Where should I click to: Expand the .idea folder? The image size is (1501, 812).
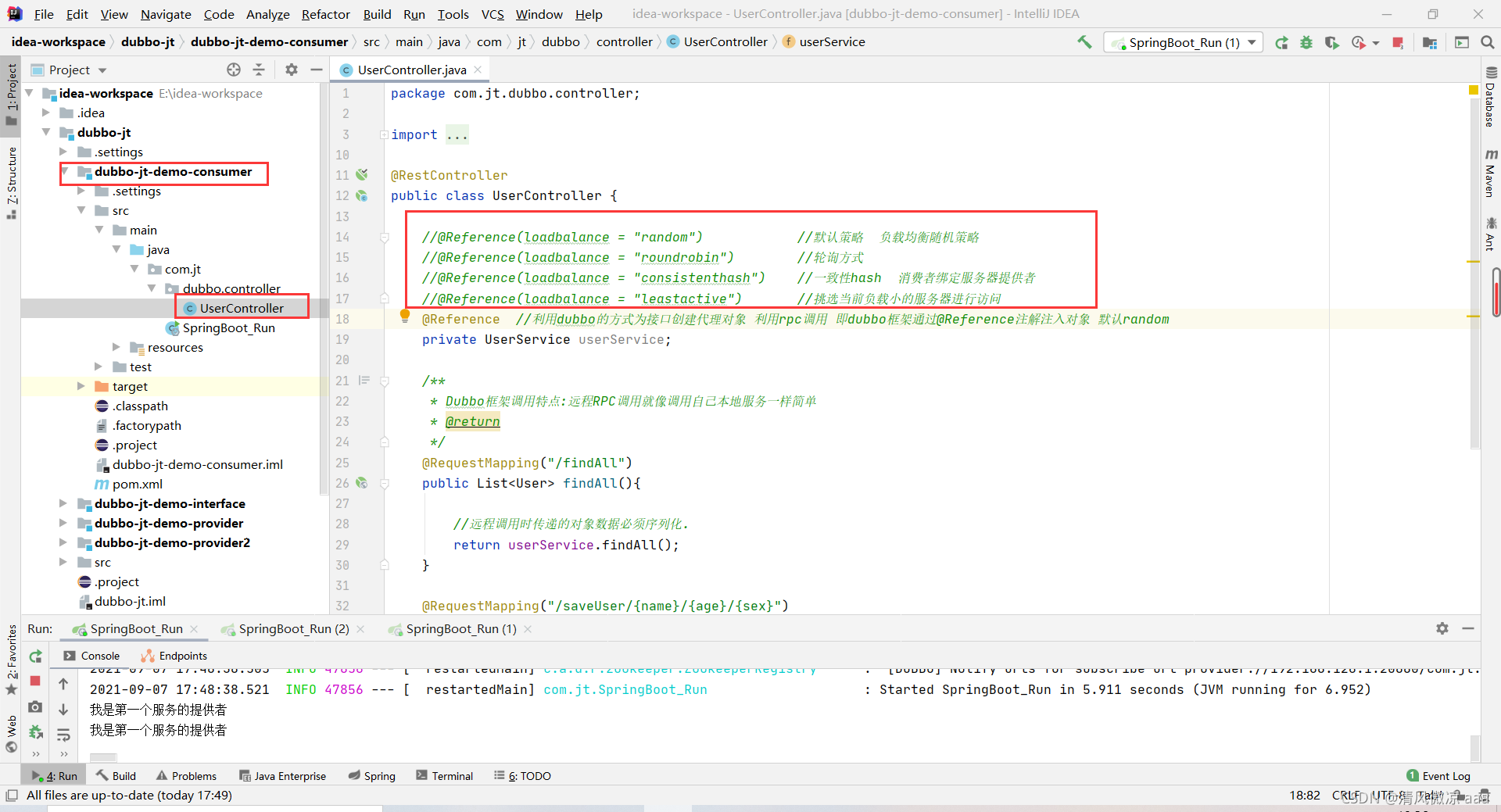[46, 113]
